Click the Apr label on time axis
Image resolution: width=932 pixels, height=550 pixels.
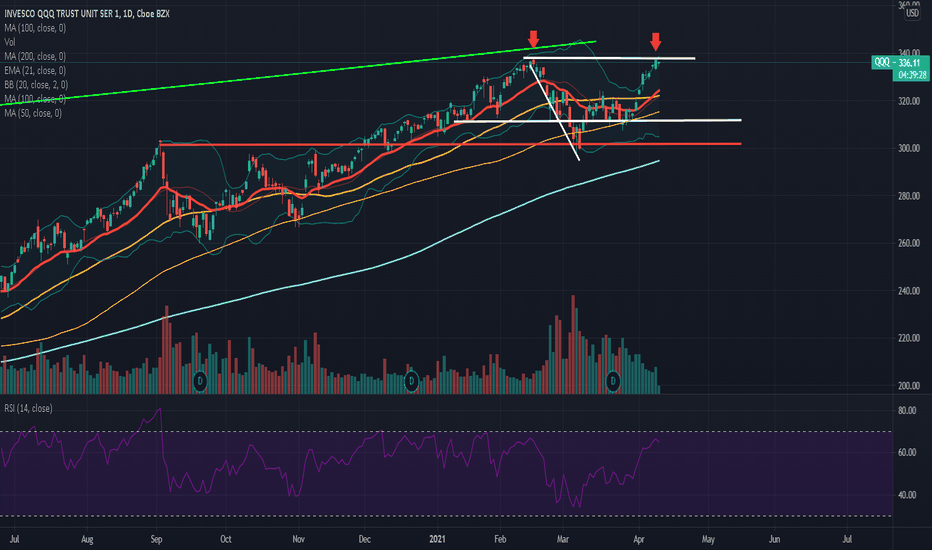tap(639, 539)
